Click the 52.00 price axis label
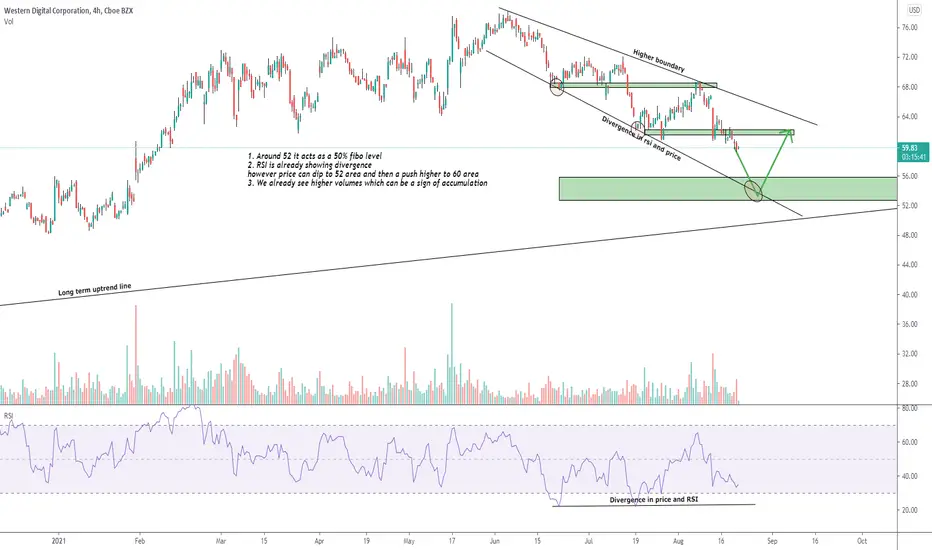932x550 pixels. click(909, 206)
